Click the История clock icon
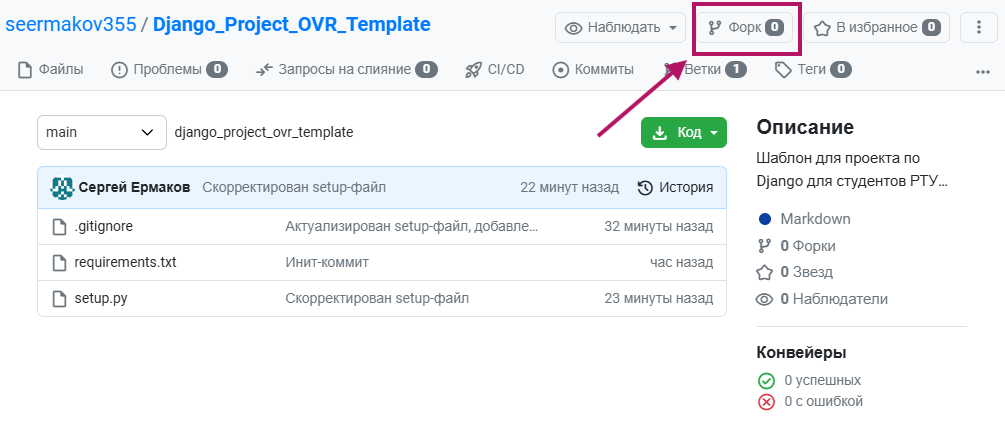 [645, 187]
